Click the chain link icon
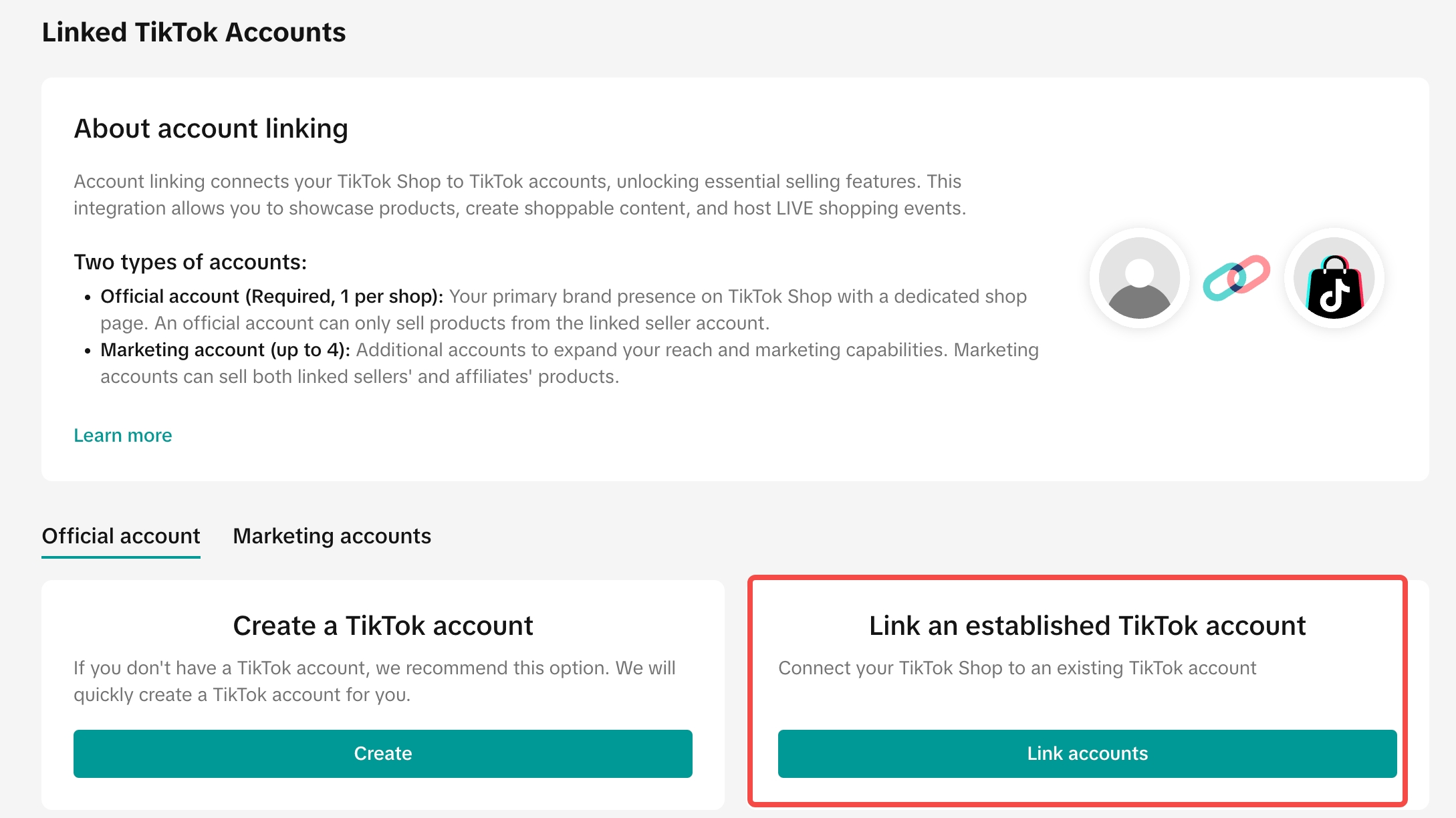Screen dimensions: 1456x818 click(1236, 278)
